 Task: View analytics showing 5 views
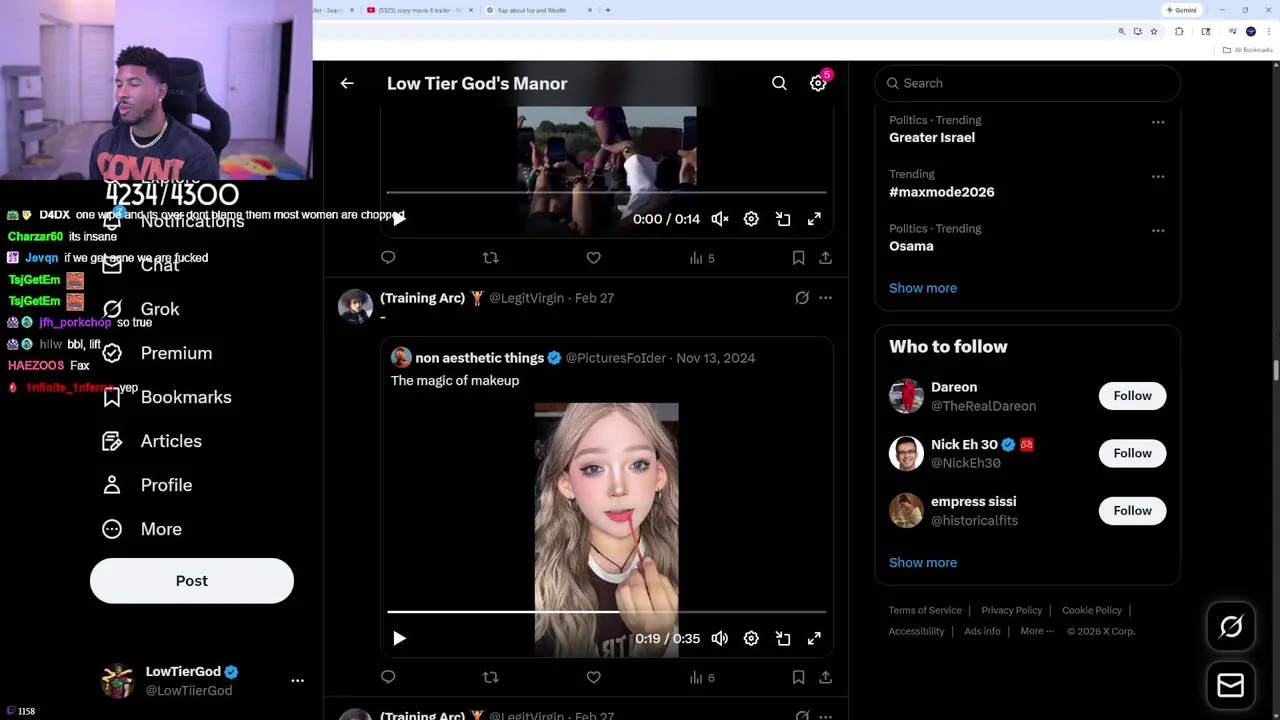point(702,258)
